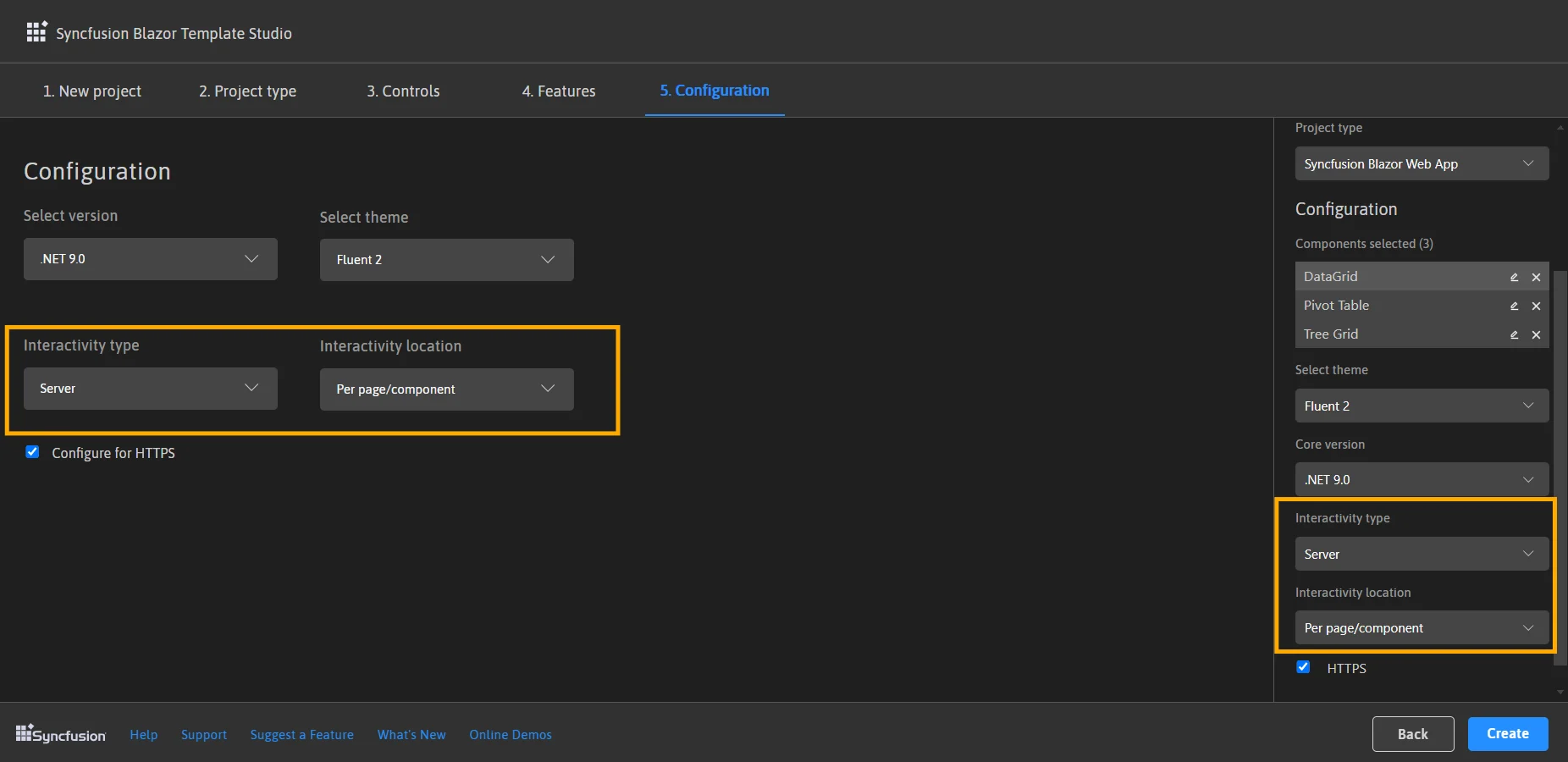Remove Pivot Table from selected components
Screen dimensions: 1568x762
coord(1537,306)
